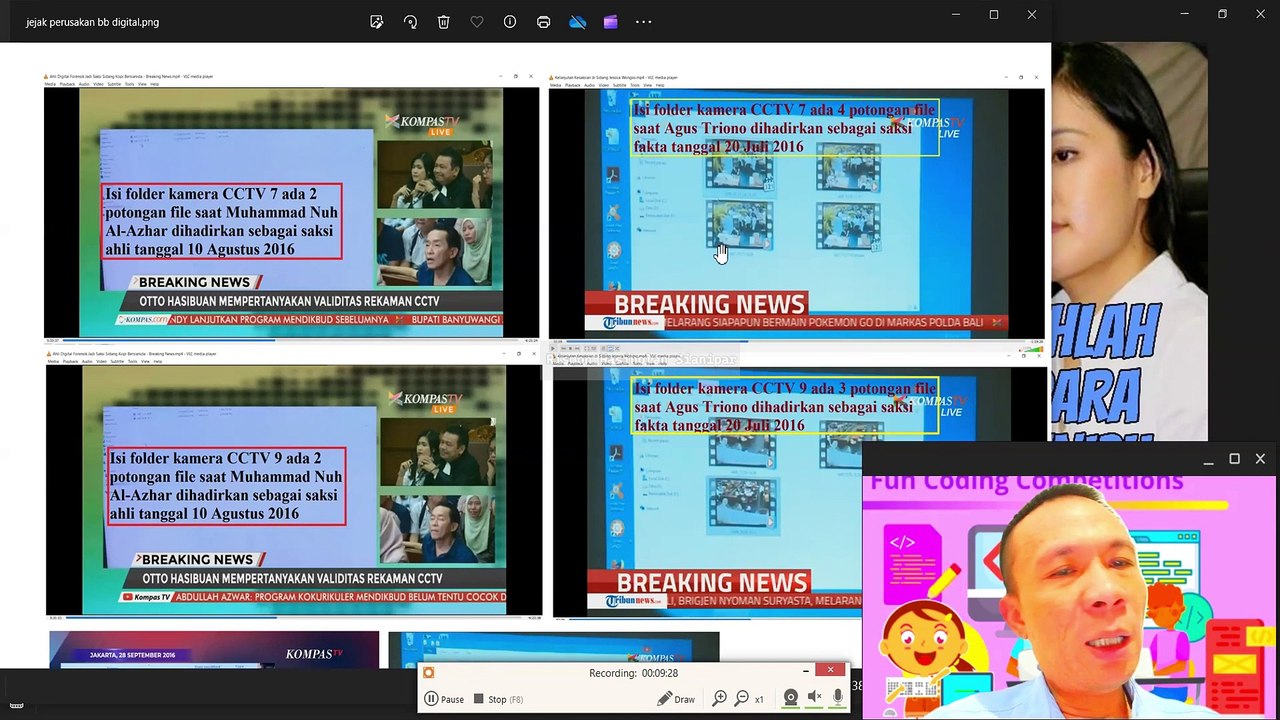Open the purple Clipchamp video icon
The width and height of the screenshot is (1280, 720).
tap(610, 22)
